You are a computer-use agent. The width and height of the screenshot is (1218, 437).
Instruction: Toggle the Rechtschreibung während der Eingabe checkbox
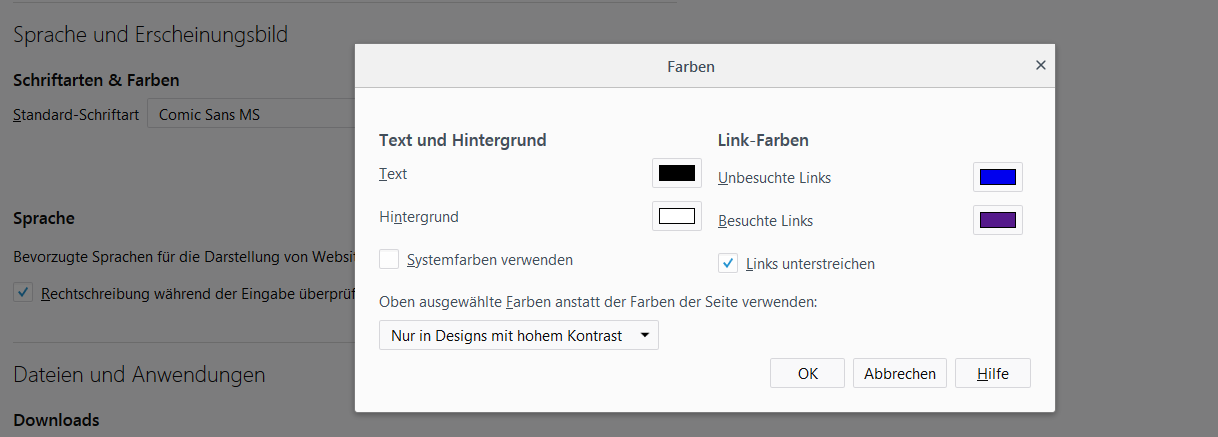click(23, 293)
